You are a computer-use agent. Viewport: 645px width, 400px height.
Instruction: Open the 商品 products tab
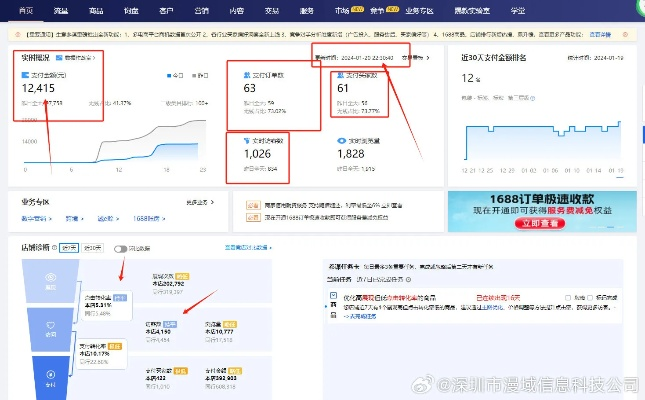pyautogui.click(x=96, y=11)
